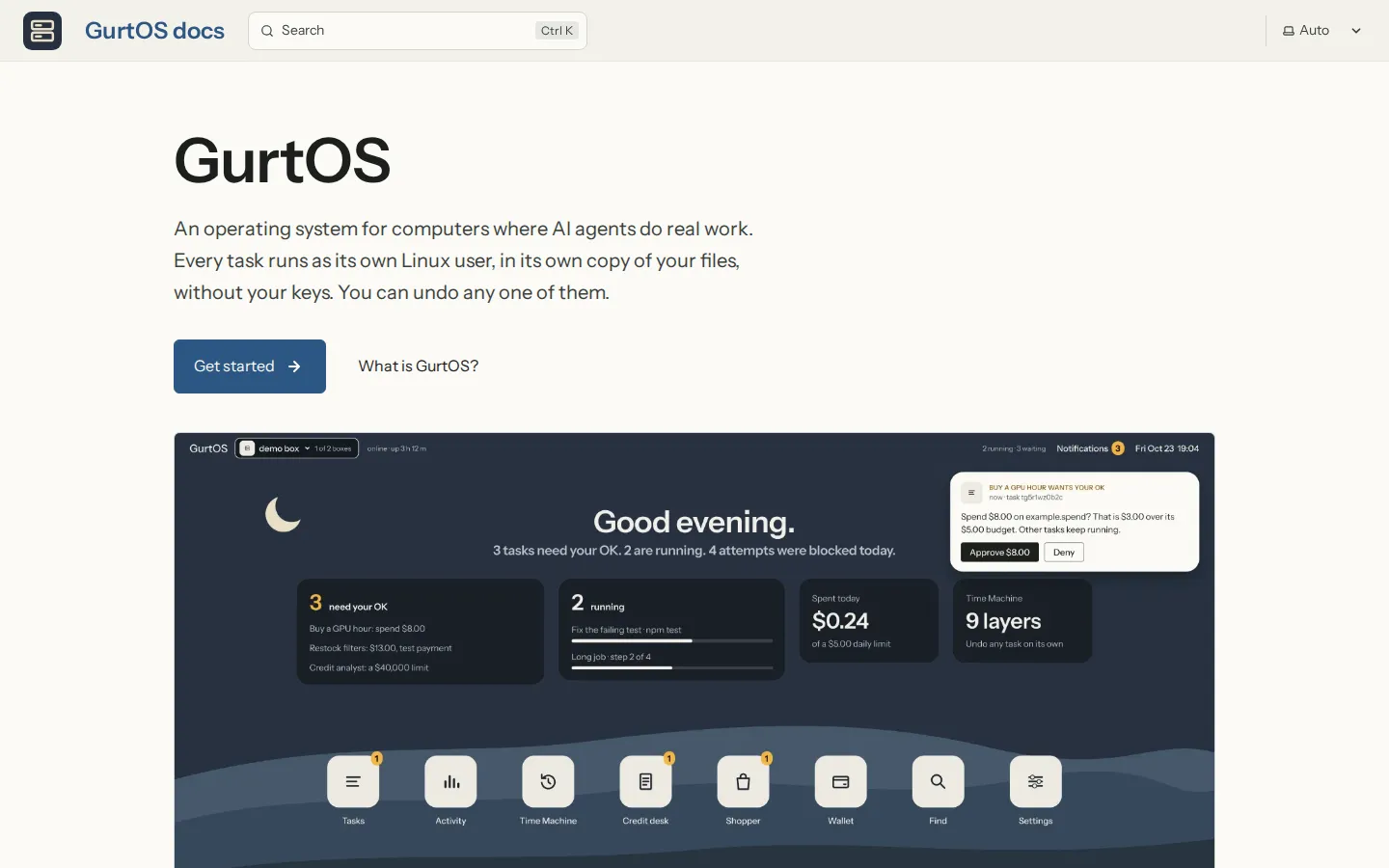Click the Fri Oct 23 19:04 clock
Viewport: 1389px width, 868px height.
(1167, 448)
